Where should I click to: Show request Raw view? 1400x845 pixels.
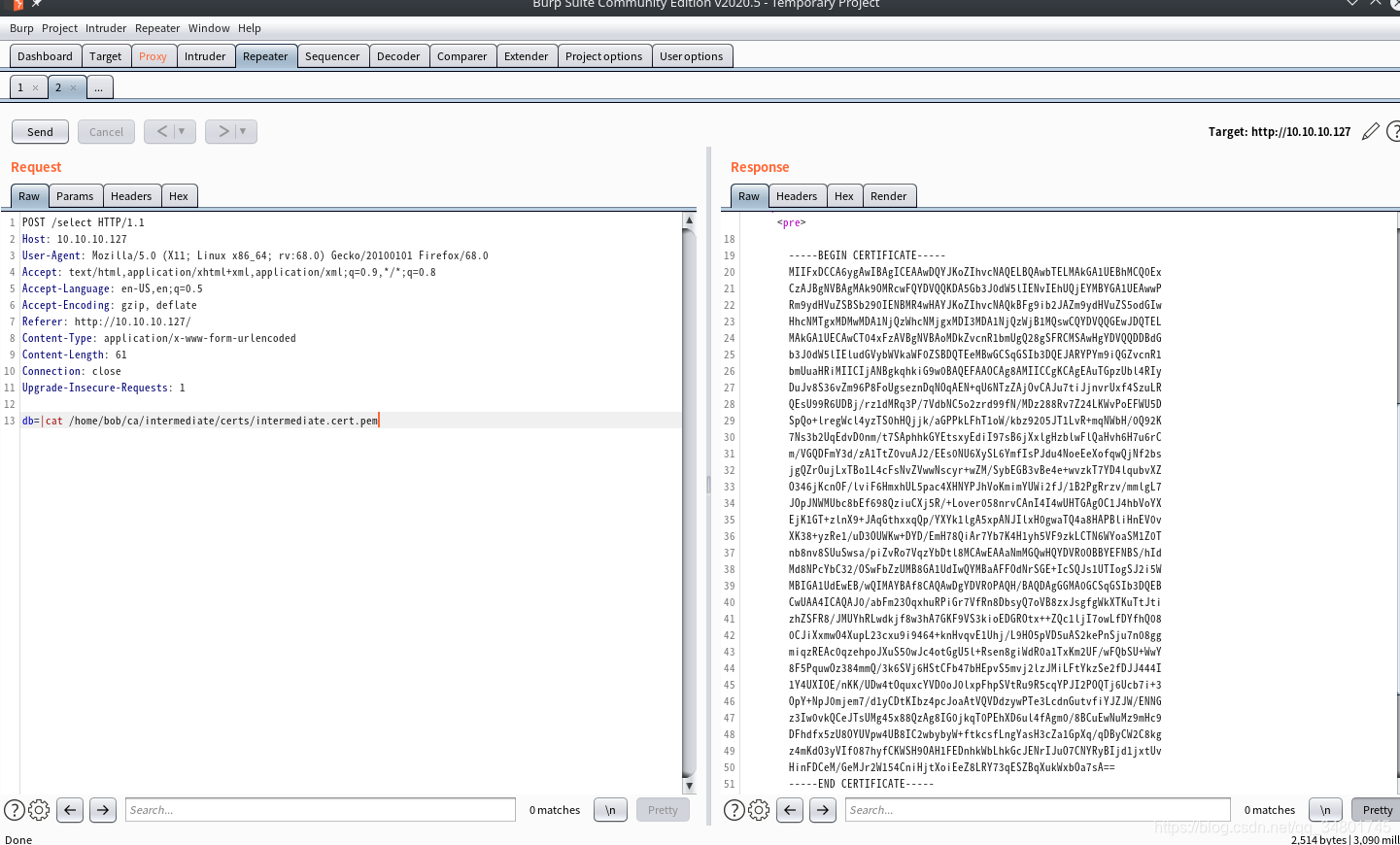(29, 196)
